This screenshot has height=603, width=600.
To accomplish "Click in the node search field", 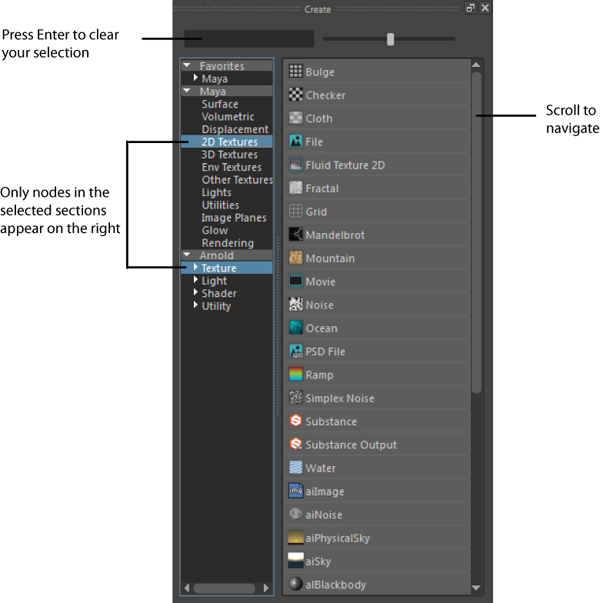I will [x=249, y=38].
